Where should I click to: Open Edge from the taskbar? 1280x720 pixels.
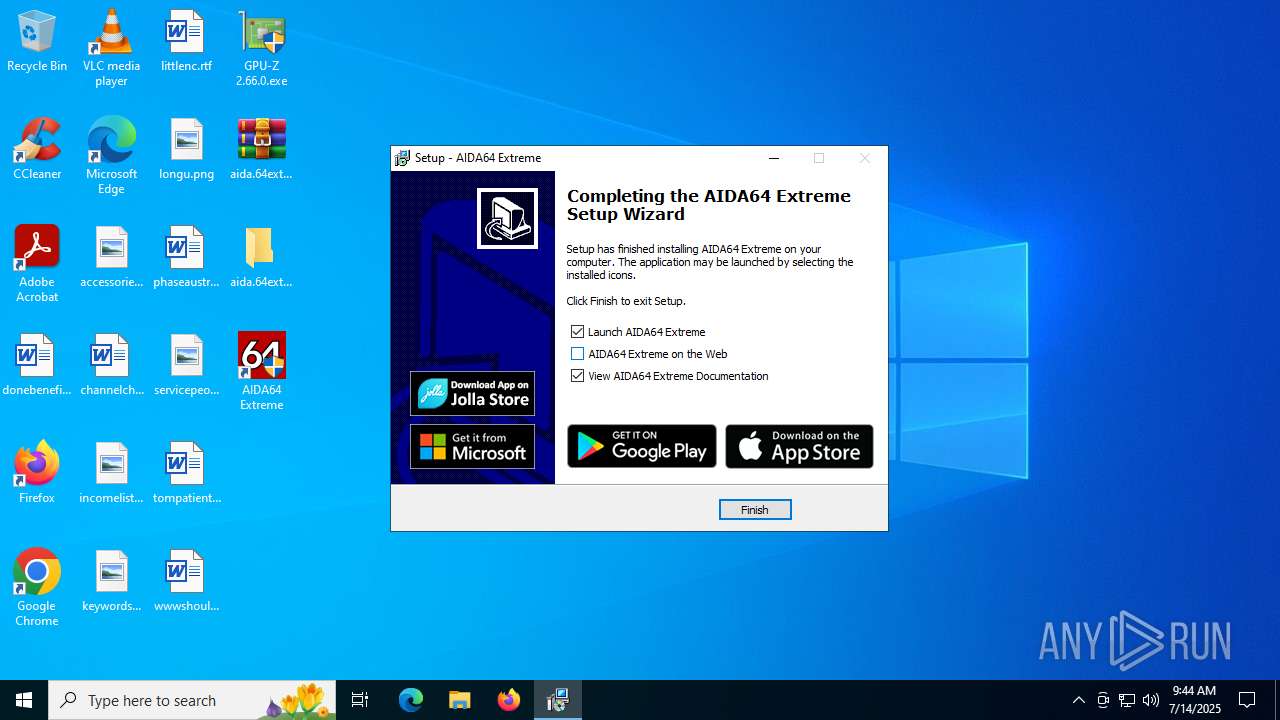pyautogui.click(x=411, y=700)
